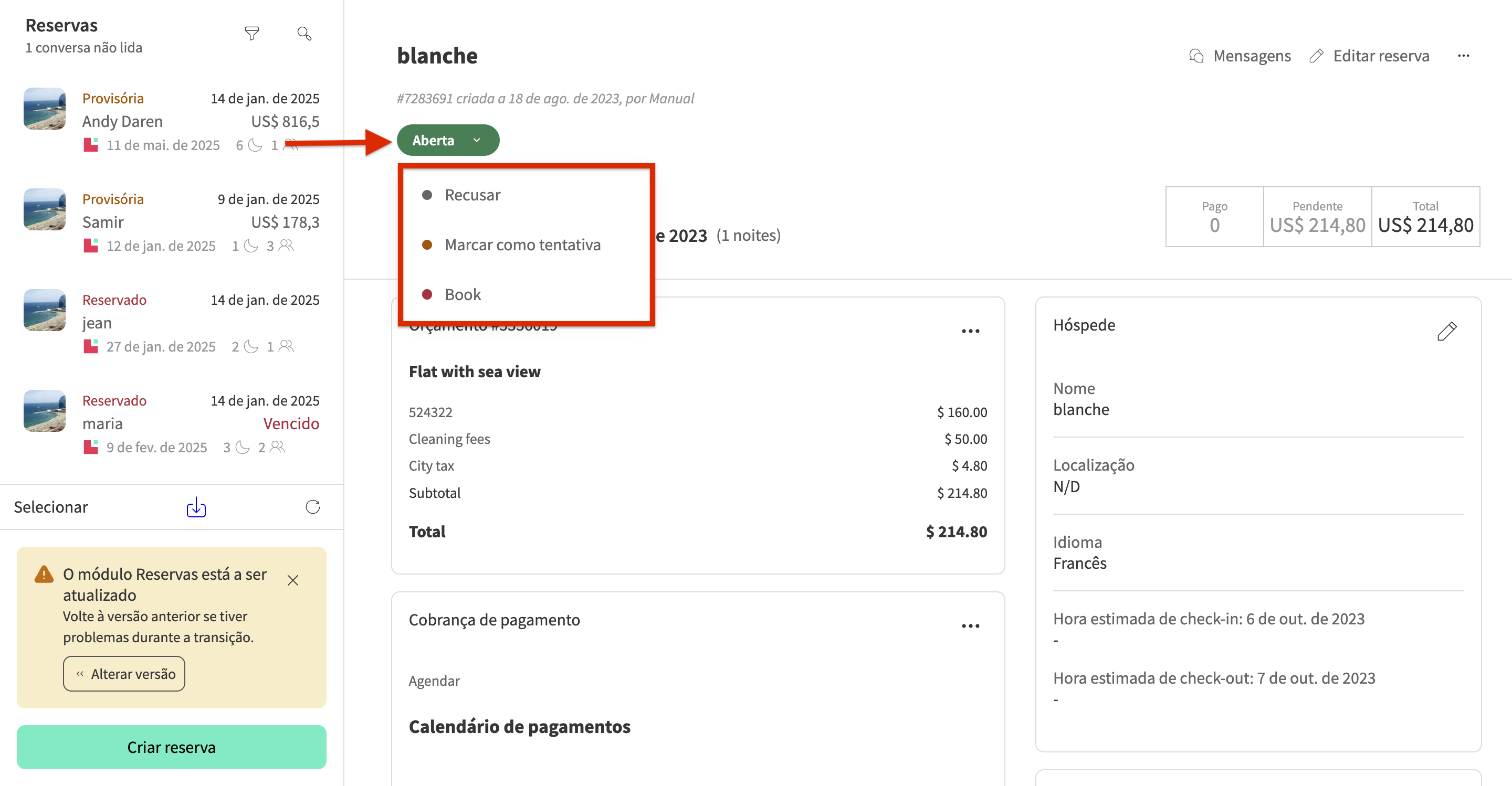Refresh the reservations list with the reload icon
The image size is (1512, 786).
coord(313,507)
